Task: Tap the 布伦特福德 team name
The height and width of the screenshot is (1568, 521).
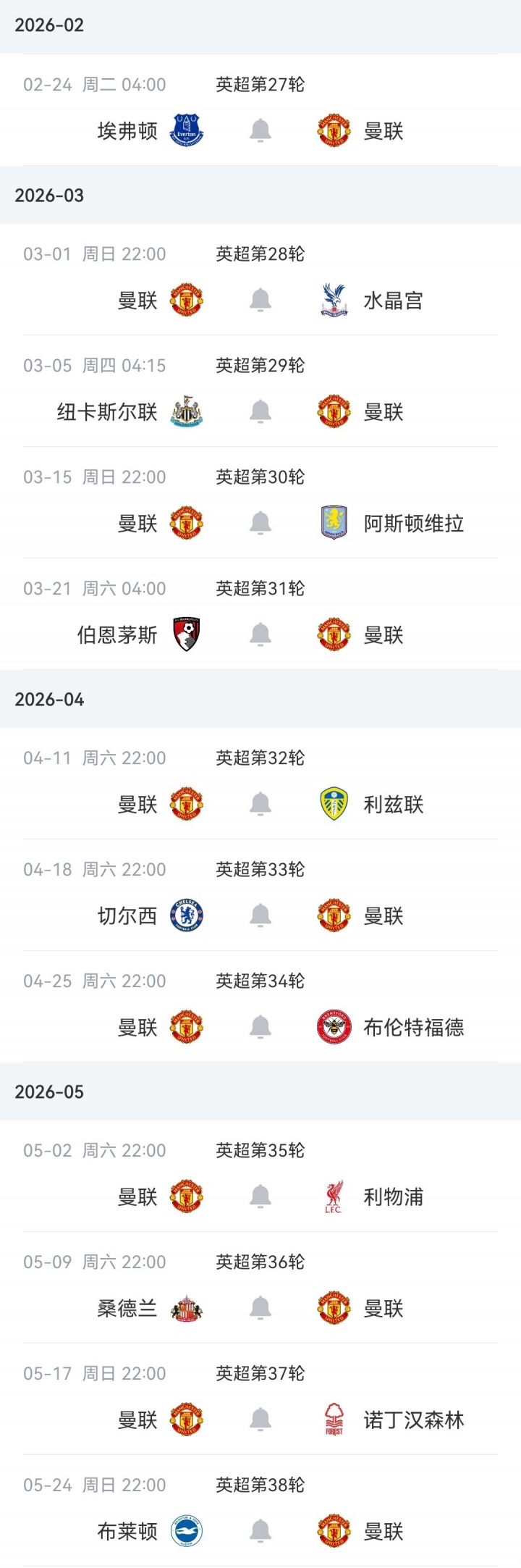Action: pyautogui.click(x=413, y=1028)
